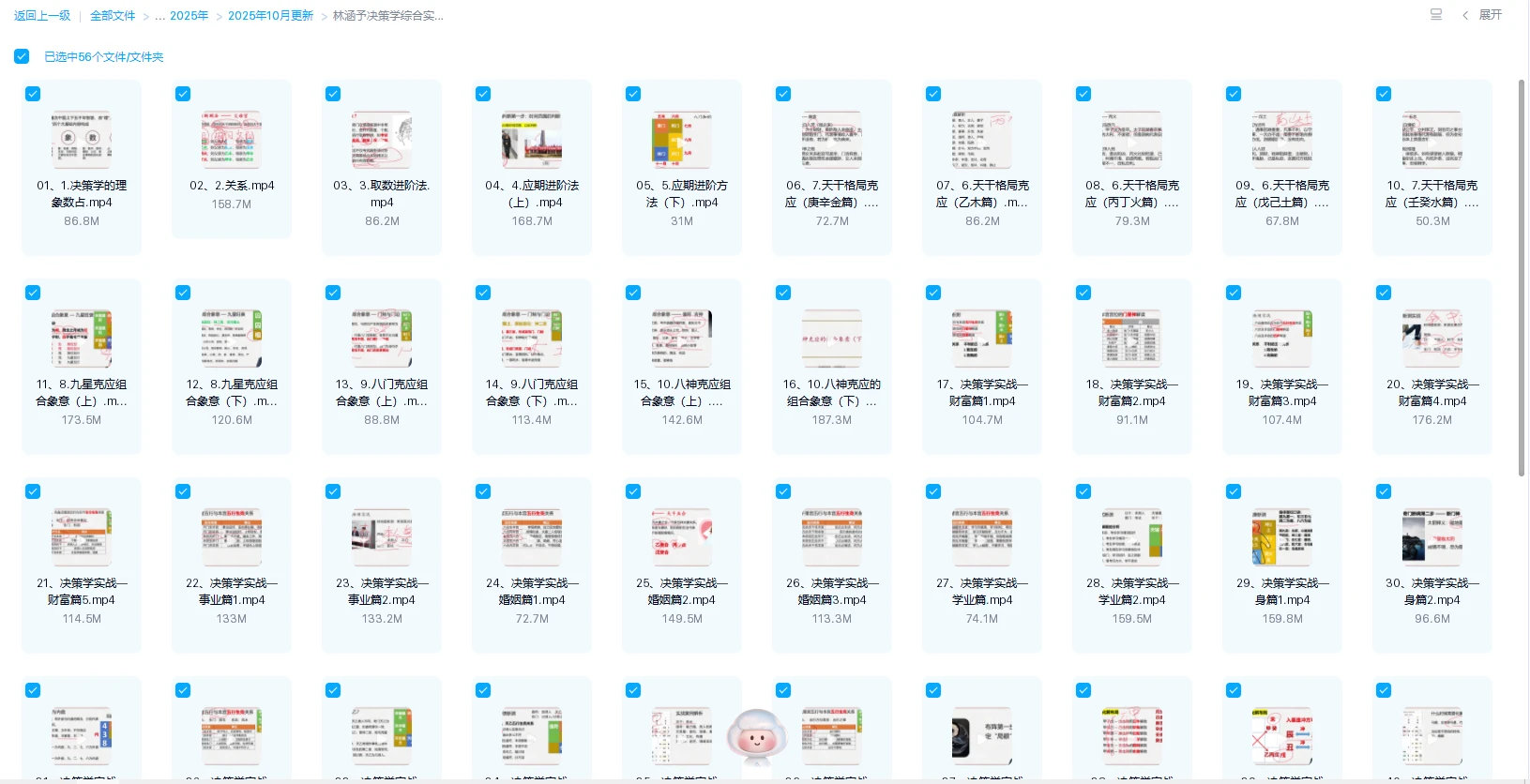The height and width of the screenshot is (784, 1530).
Task: Uncheck 21、决策学实战—财富篇5.mp4 checkbox
Action: pos(33,491)
